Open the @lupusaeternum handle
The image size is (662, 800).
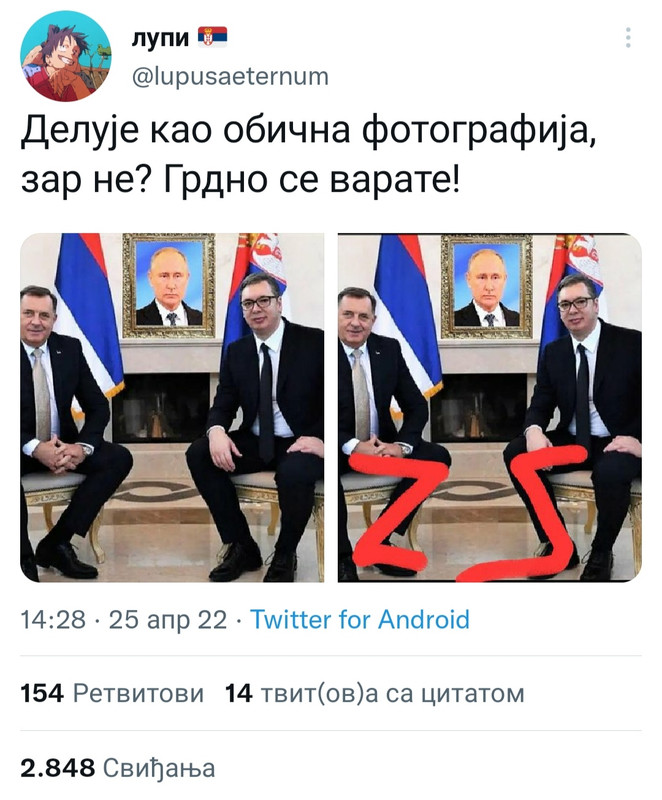(230, 77)
